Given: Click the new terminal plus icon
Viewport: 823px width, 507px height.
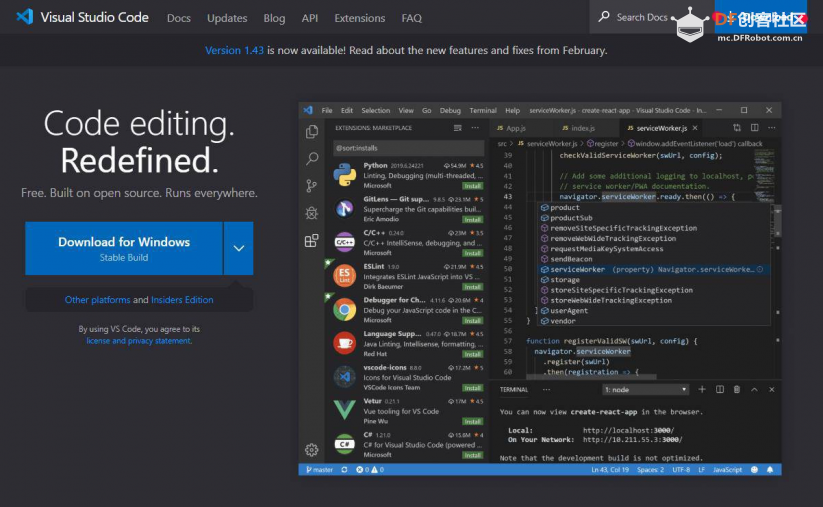Looking at the screenshot, I should tap(702, 389).
